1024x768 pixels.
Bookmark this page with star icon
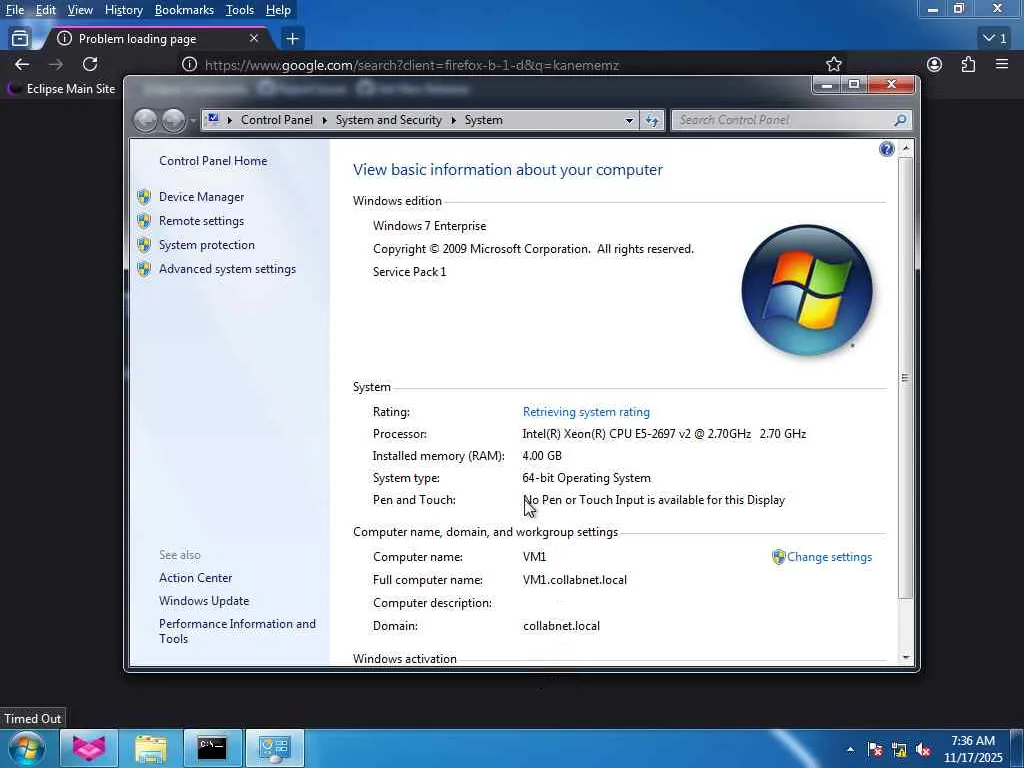point(833,65)
